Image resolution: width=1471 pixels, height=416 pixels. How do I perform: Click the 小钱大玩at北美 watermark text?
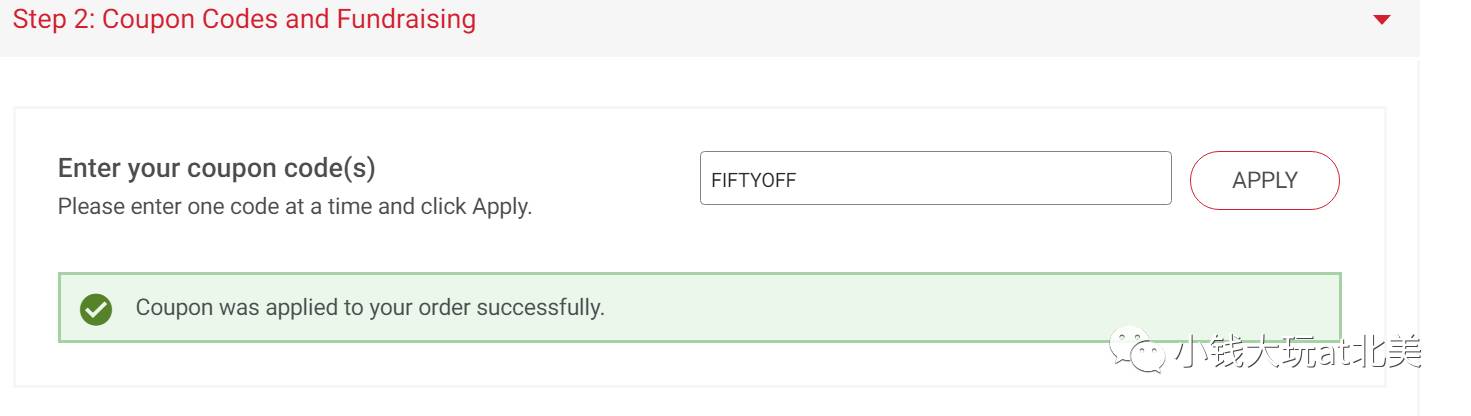click(1297, 350)
